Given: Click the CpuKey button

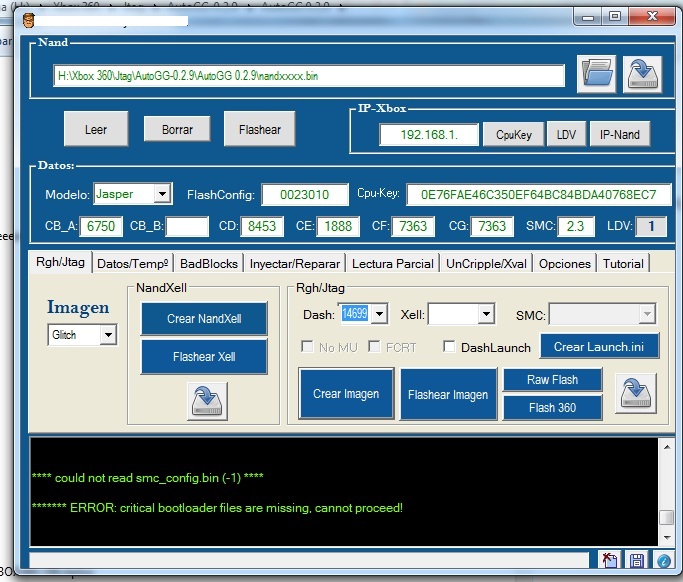Looking at the screenshot, I should [x=514, y=135].
